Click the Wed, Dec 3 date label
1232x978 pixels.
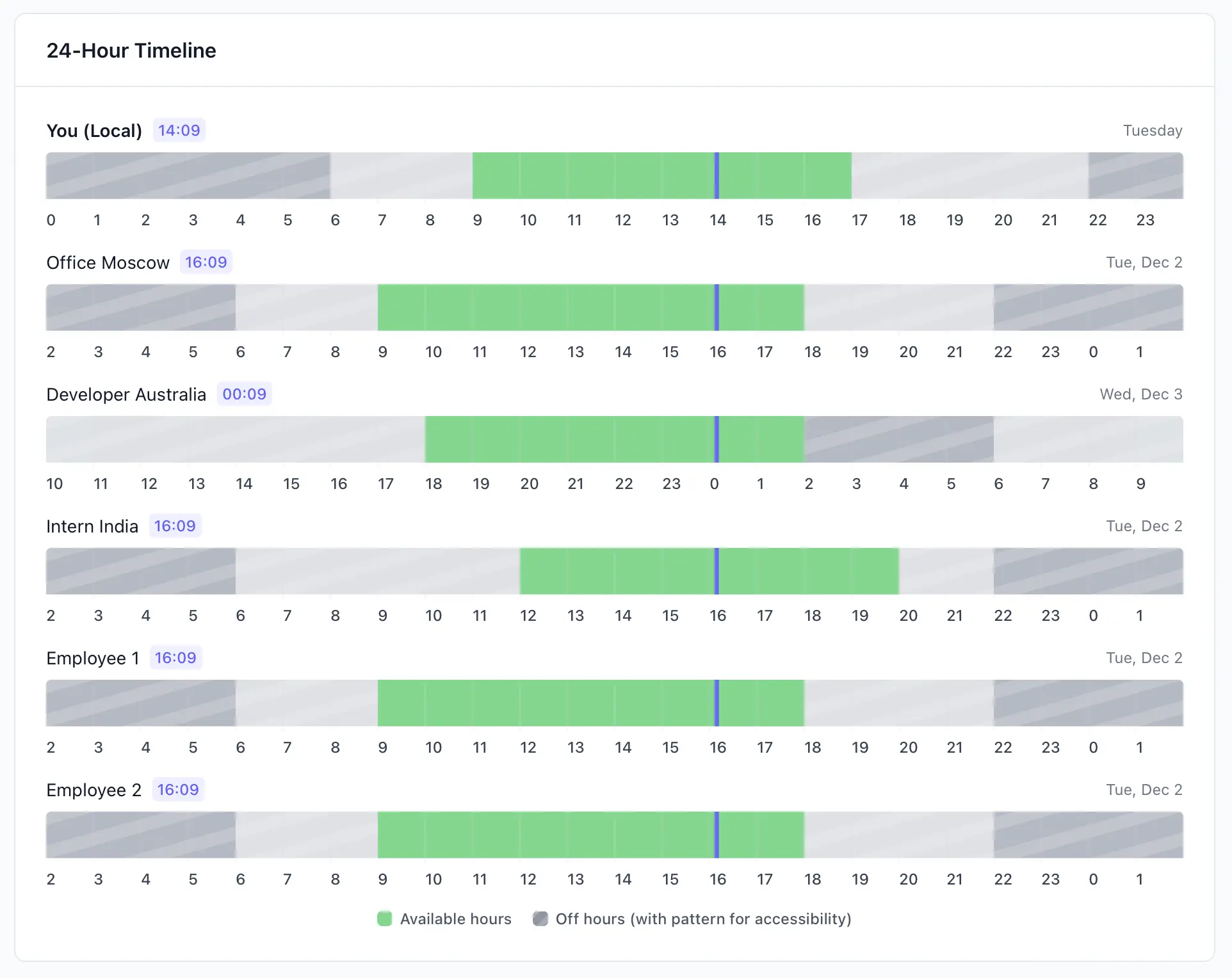pos(1140,394)
